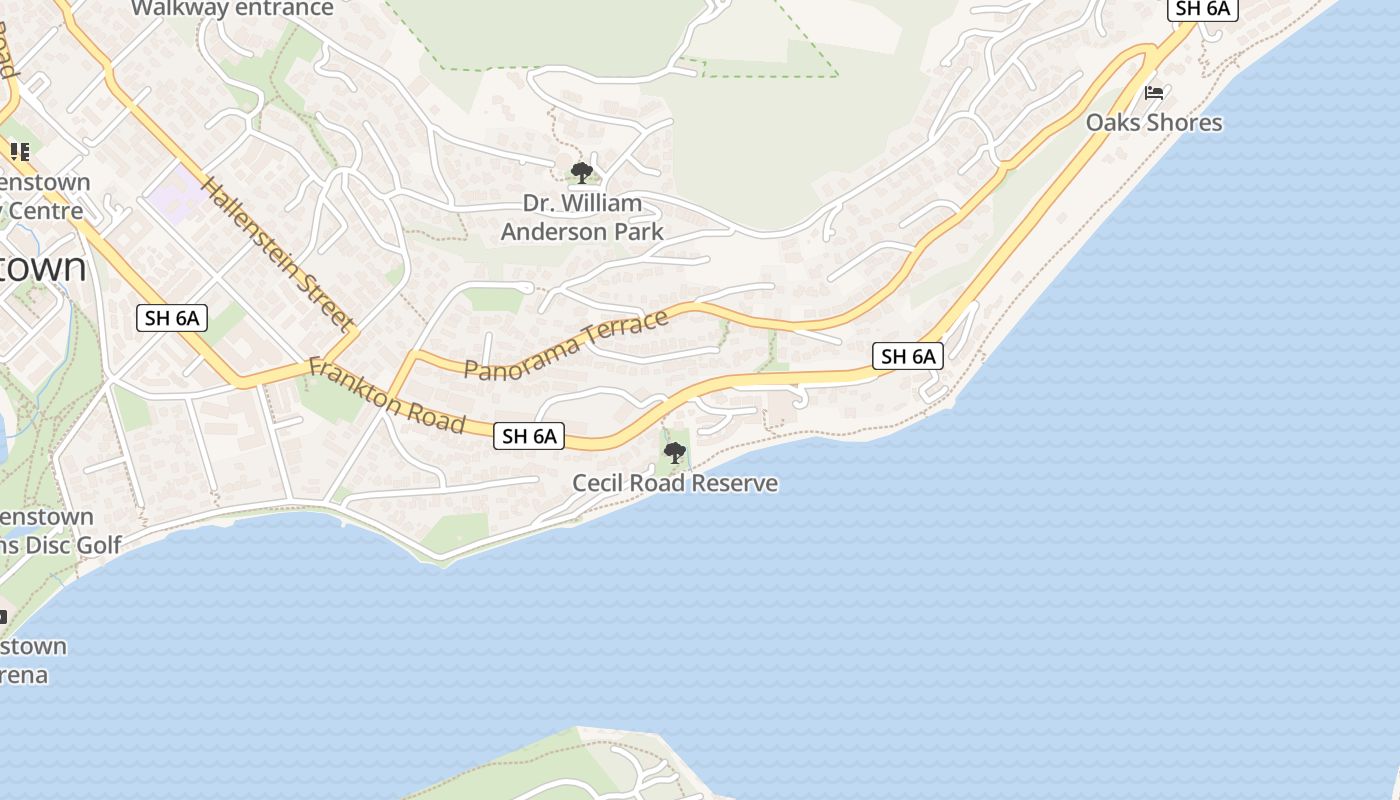Select the Oaks Shores hotel bed icon
The width and height of the screenshot is (1400, 800).
coord(1154,93)
